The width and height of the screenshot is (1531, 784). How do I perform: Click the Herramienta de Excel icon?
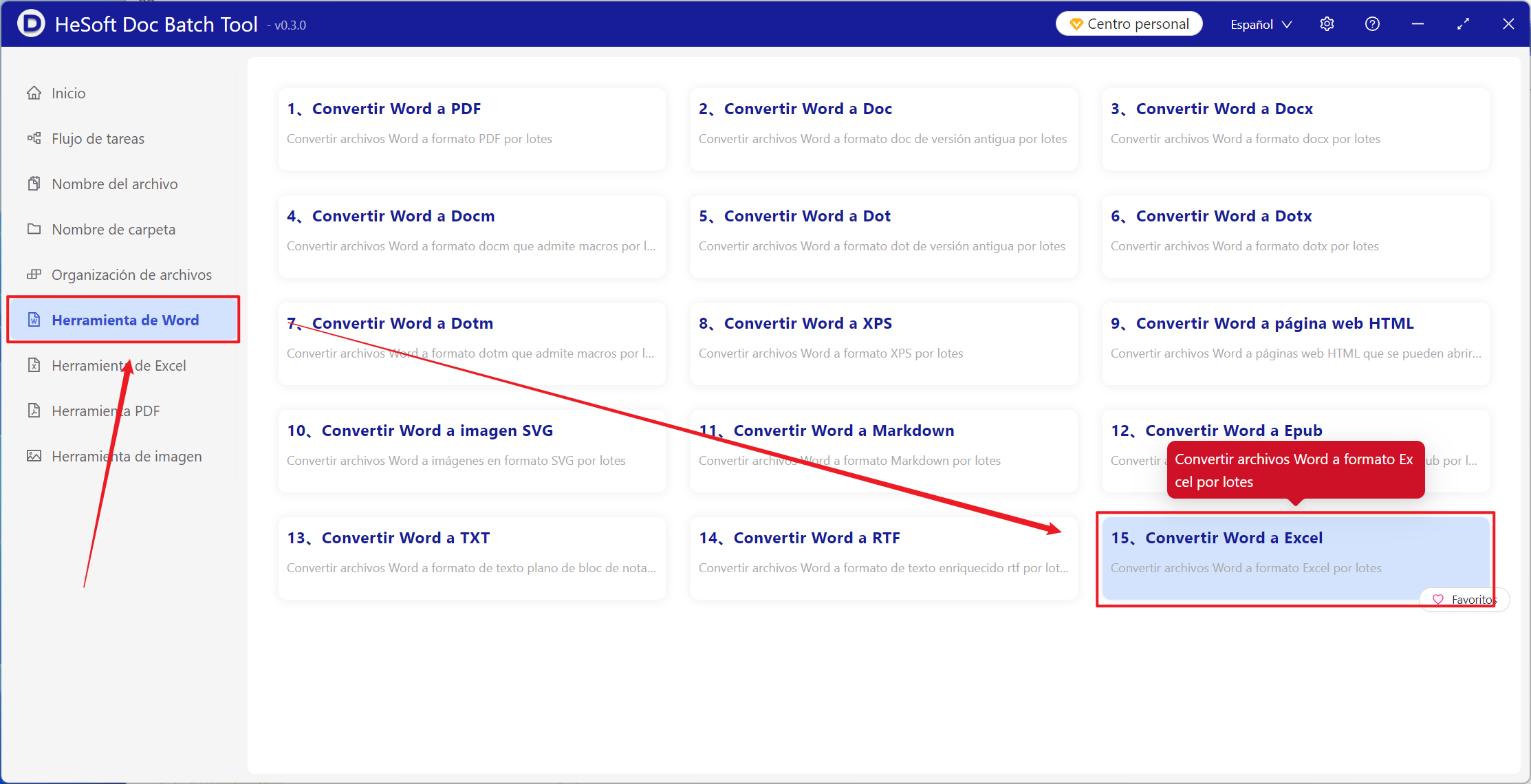pyautogui.click(x=34, y=365)
